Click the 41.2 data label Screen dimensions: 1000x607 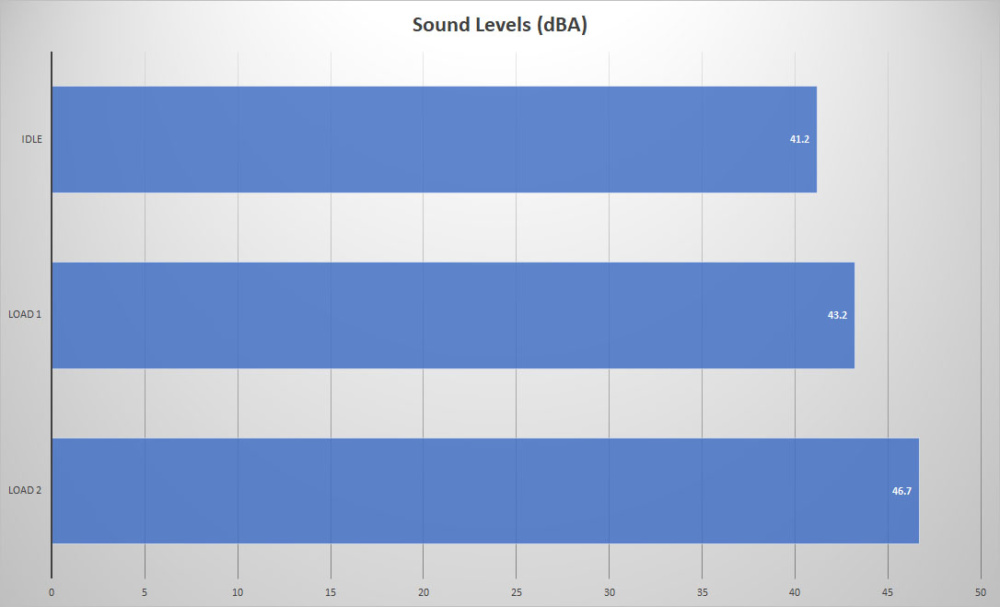click(x=800, y=139)
